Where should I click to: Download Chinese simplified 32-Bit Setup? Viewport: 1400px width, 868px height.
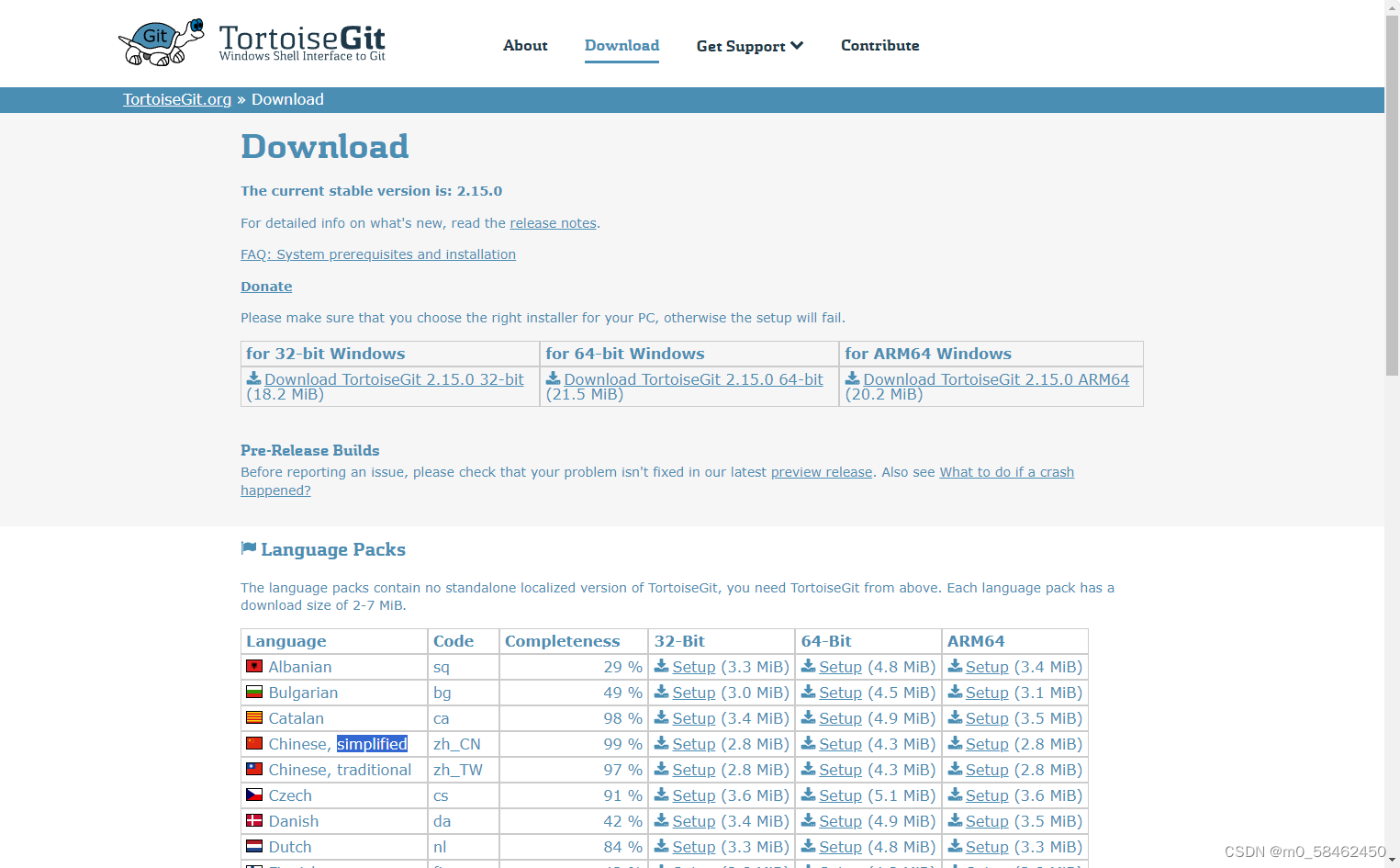693,744
